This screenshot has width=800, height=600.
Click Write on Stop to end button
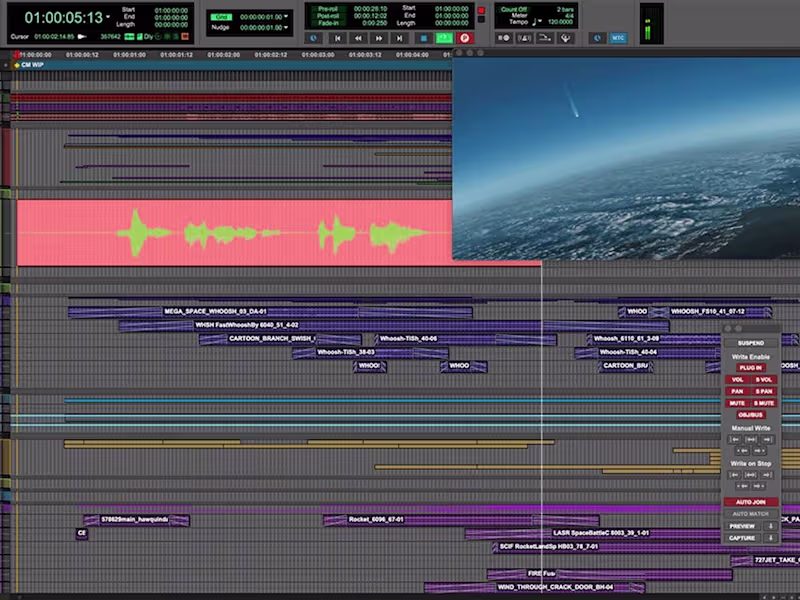(767, 475)
